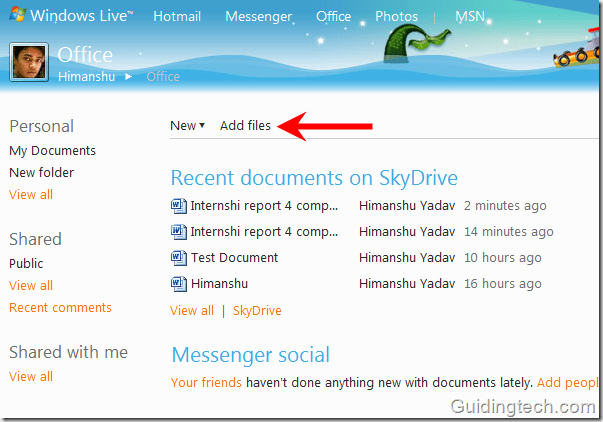Image resolution: width=603 pixels, height=422 pixels.
Task: Click Himanshu Yadav on 2 minutes ago row
Action: 407,206
